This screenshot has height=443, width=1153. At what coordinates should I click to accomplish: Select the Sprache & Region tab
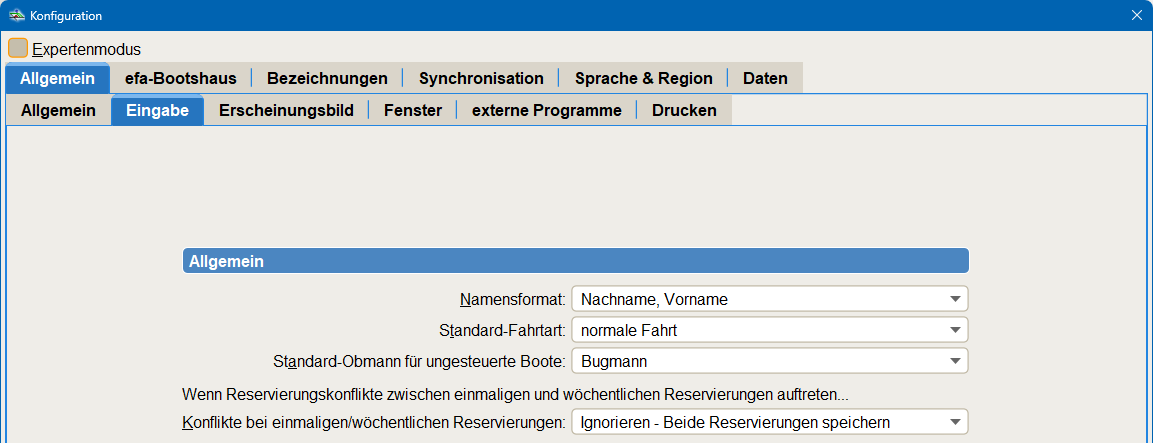(643, 78)
